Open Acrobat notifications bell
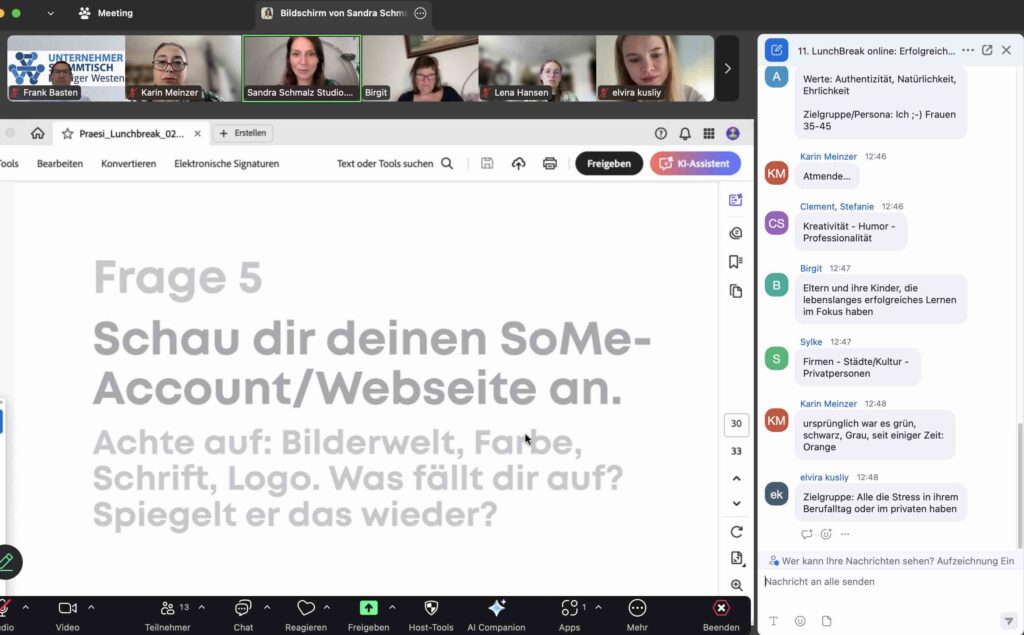Viewport: 1024px width, 635px height. (x=685, y=133)
